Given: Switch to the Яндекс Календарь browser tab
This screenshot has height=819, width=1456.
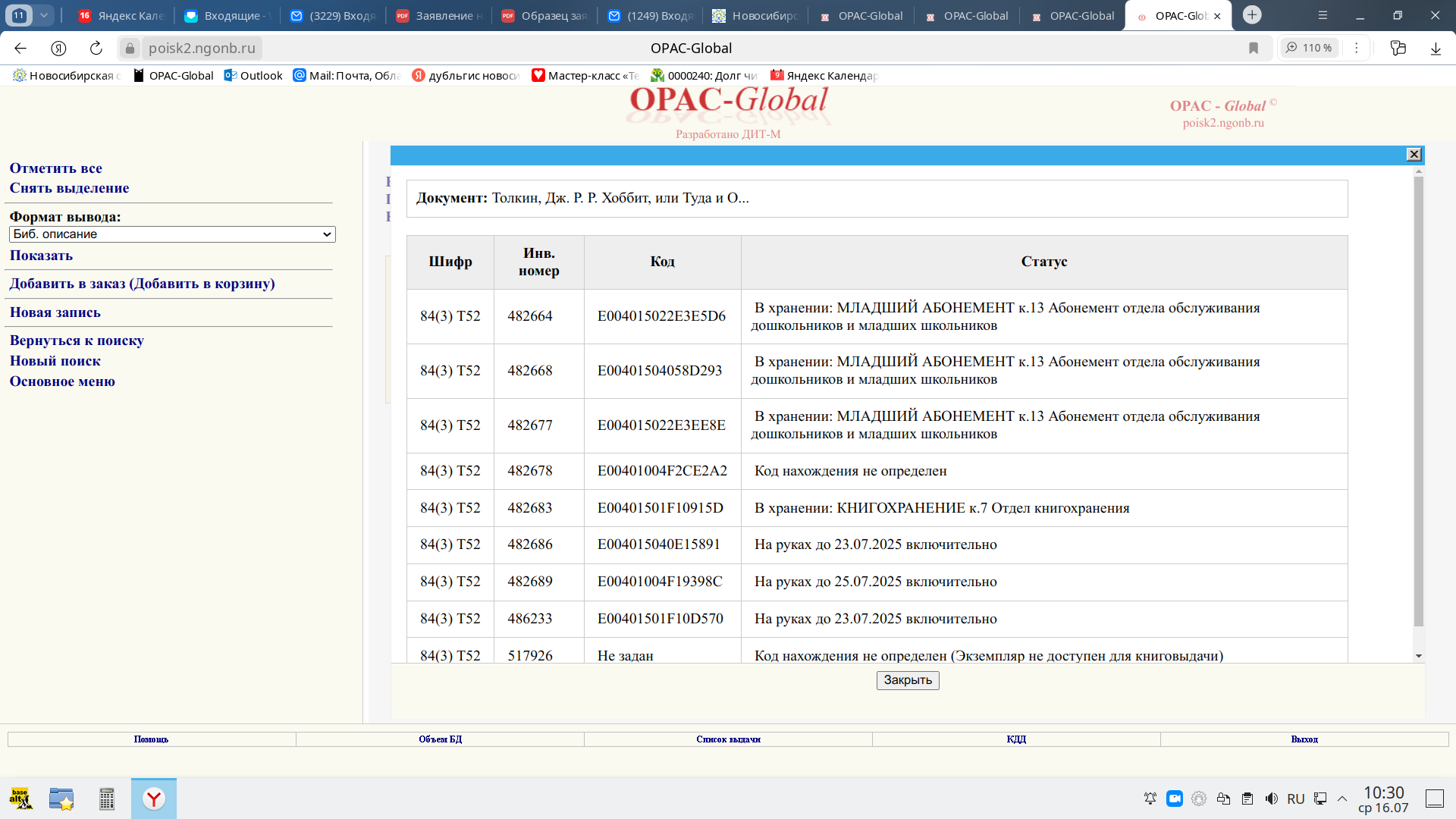Looking at the screenshot, I should [x=121, y=15].
